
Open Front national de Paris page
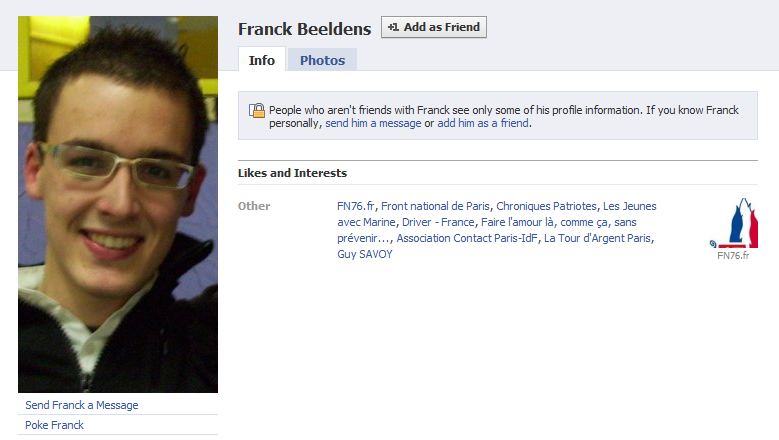click(x=435, y=206)
